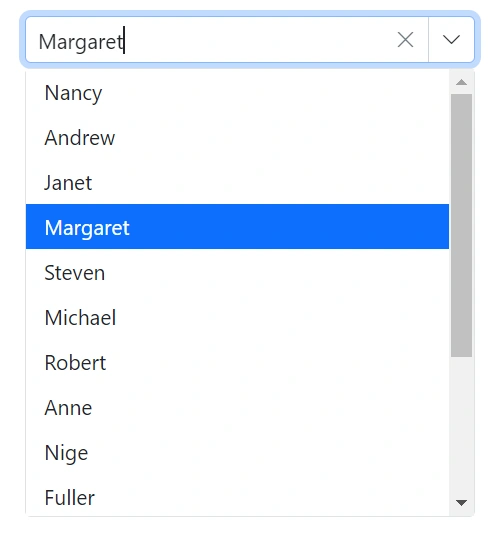The height and width of the screenshot is (543, 499).
Task: Collapse the dropdown with the chevron arrow
Action: (x=451, y=40)
